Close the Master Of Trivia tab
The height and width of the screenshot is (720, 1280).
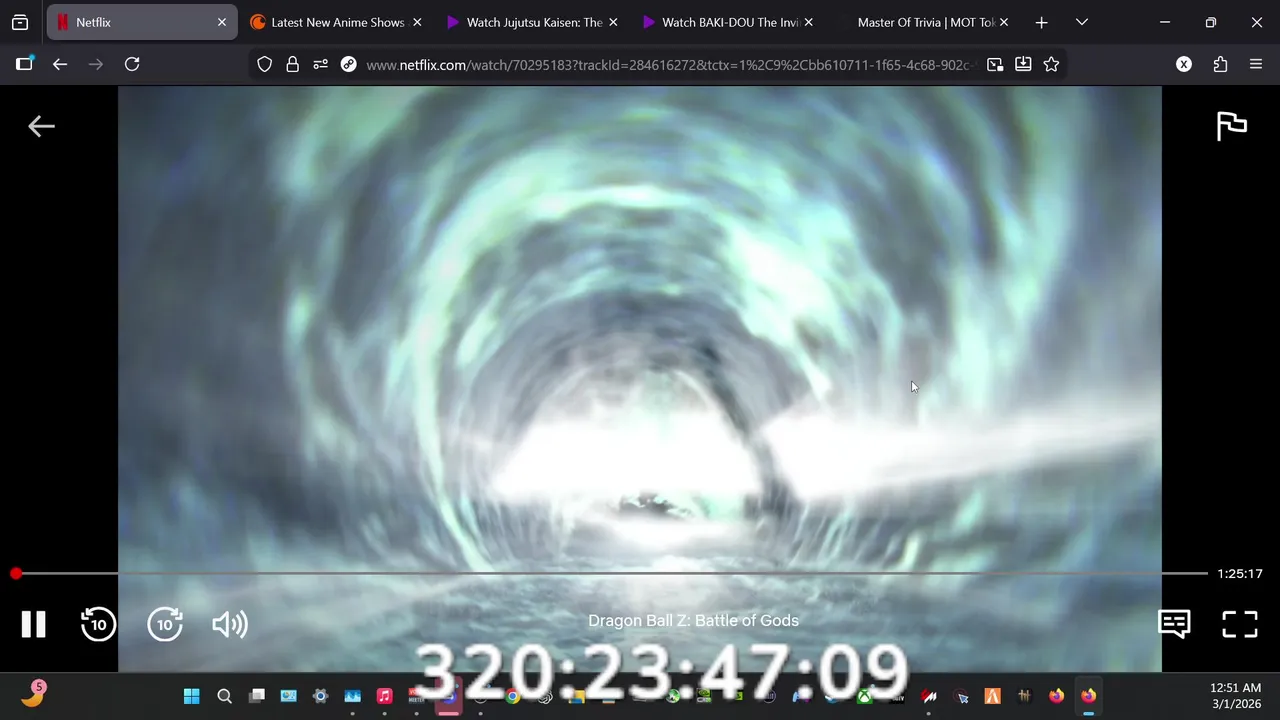[1004, 22]
